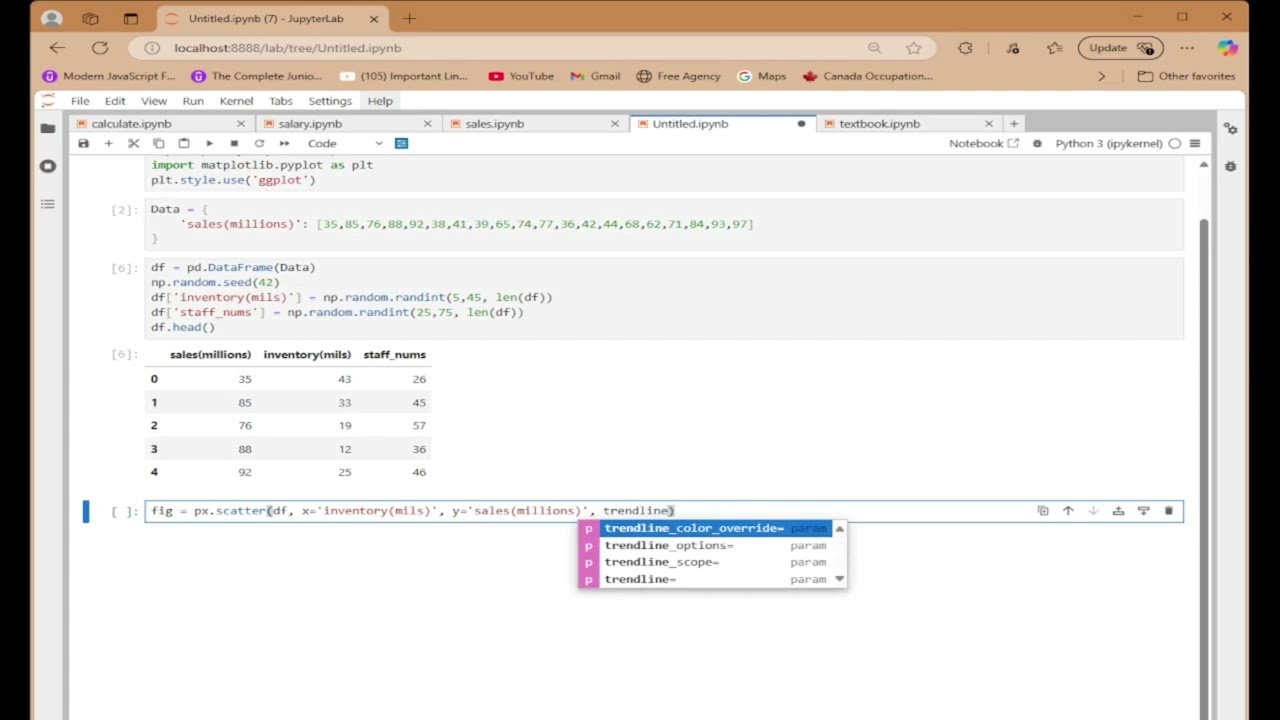The height and width of the screenshot is (720, 1280).
Task: Open a new launcher tab with plus
Action: [x=1014, y=124]
